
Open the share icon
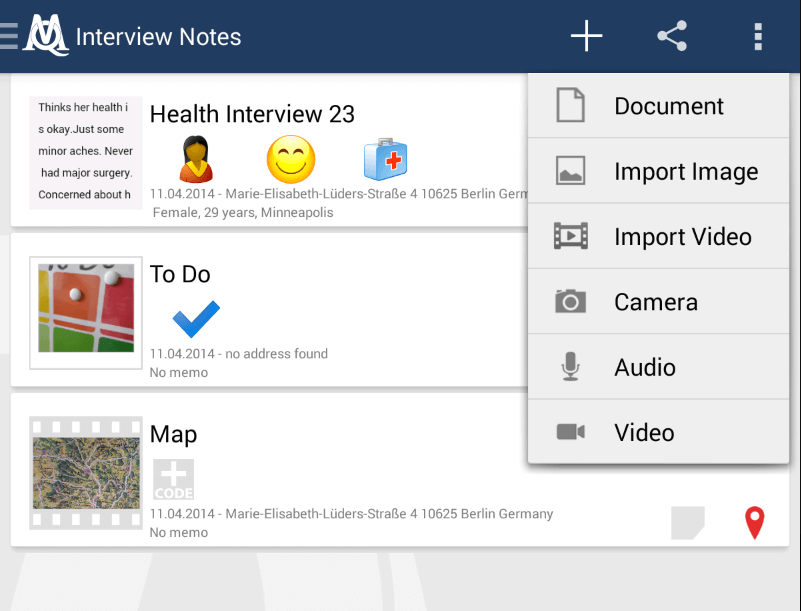(672, 36)
